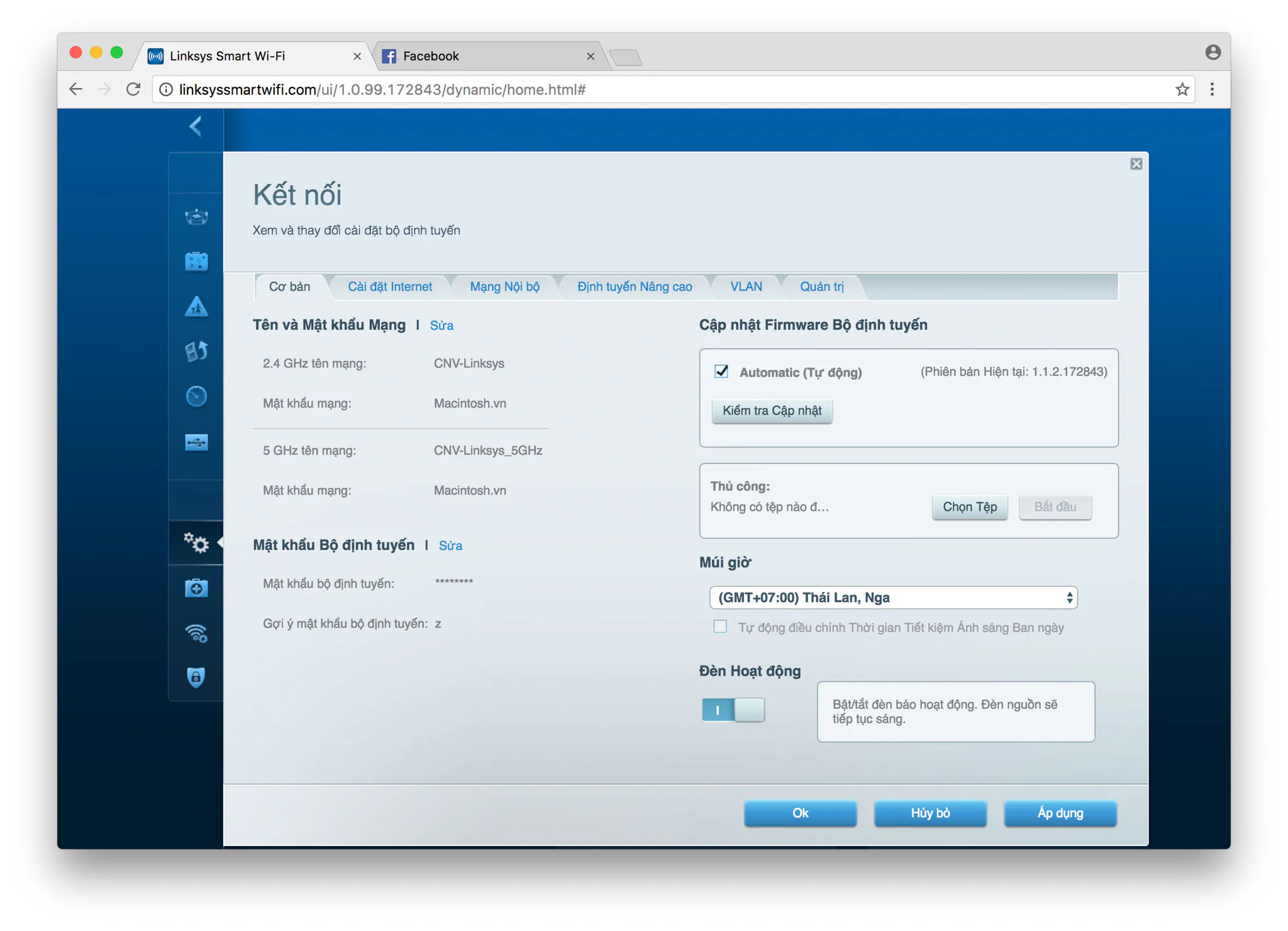Image resolution: width=1288 pixels, height=931 pixels.
Task: Click the Kiểm tra Cập nhật button
Action: (772, 411)
